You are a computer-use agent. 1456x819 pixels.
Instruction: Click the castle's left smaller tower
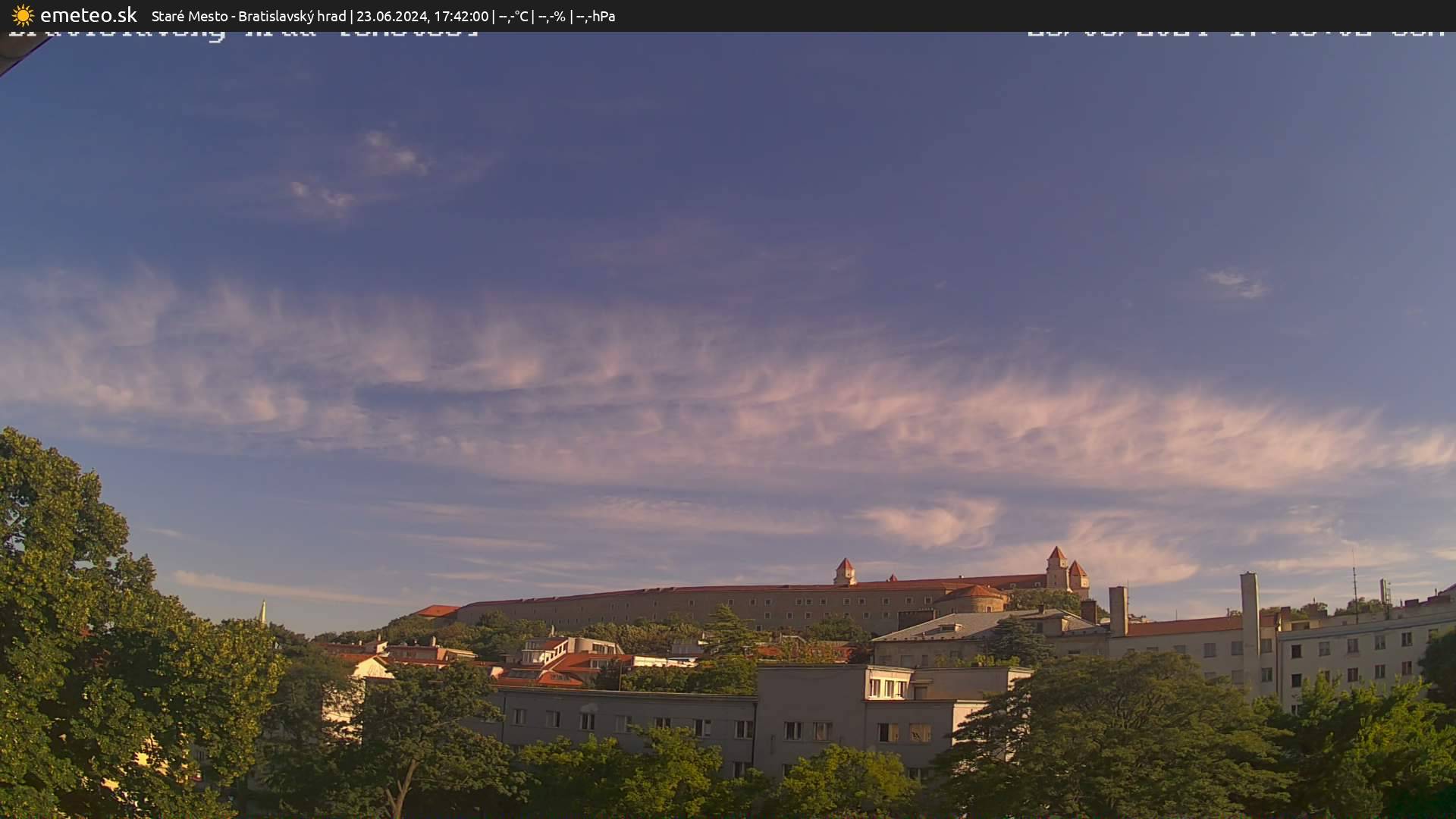(844, 571)
